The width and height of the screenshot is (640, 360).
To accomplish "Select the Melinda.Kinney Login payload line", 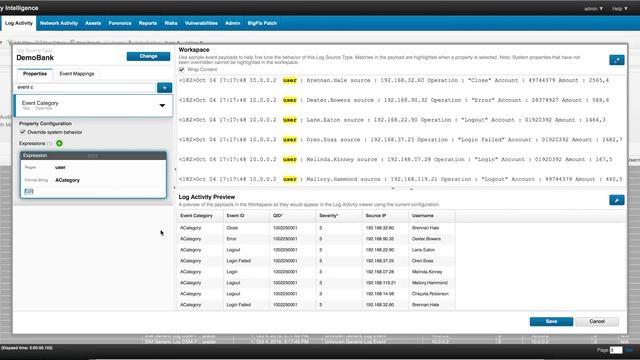I will (396, 159).
